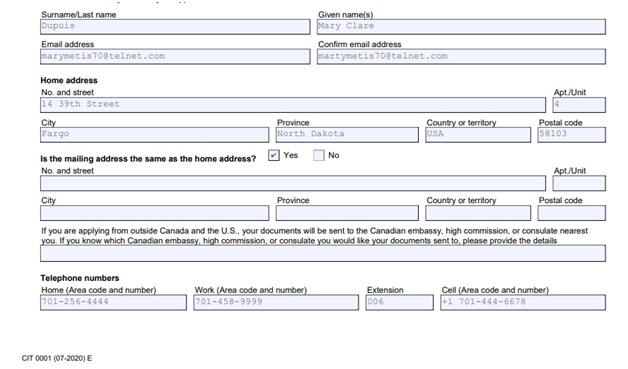Click the empty mailing Province field
This screenshot has width=628, height=369.
coord(347,213)
